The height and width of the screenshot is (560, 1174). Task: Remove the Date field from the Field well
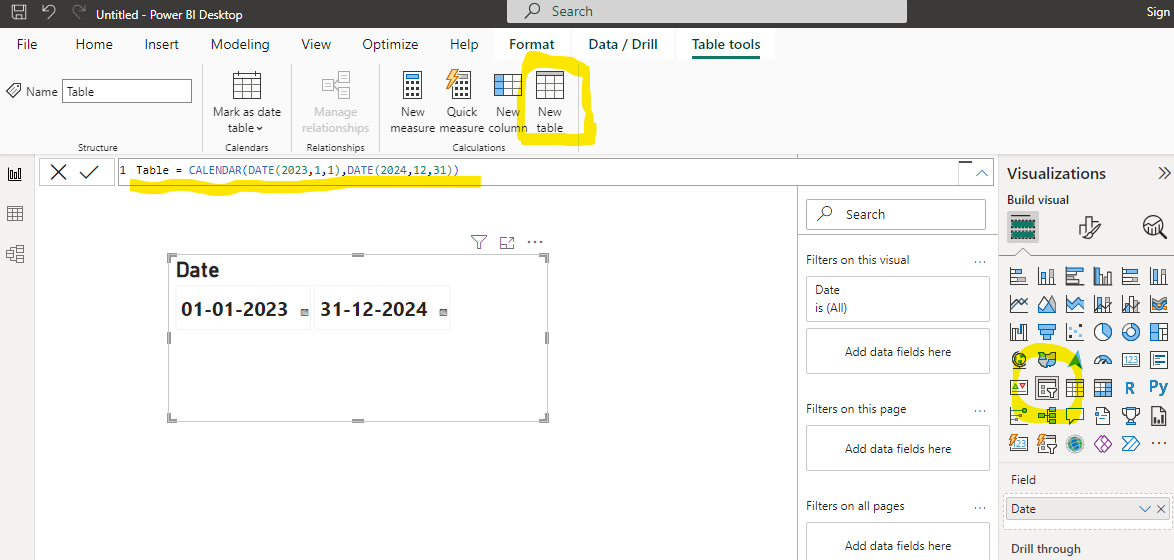[1161, 509]
